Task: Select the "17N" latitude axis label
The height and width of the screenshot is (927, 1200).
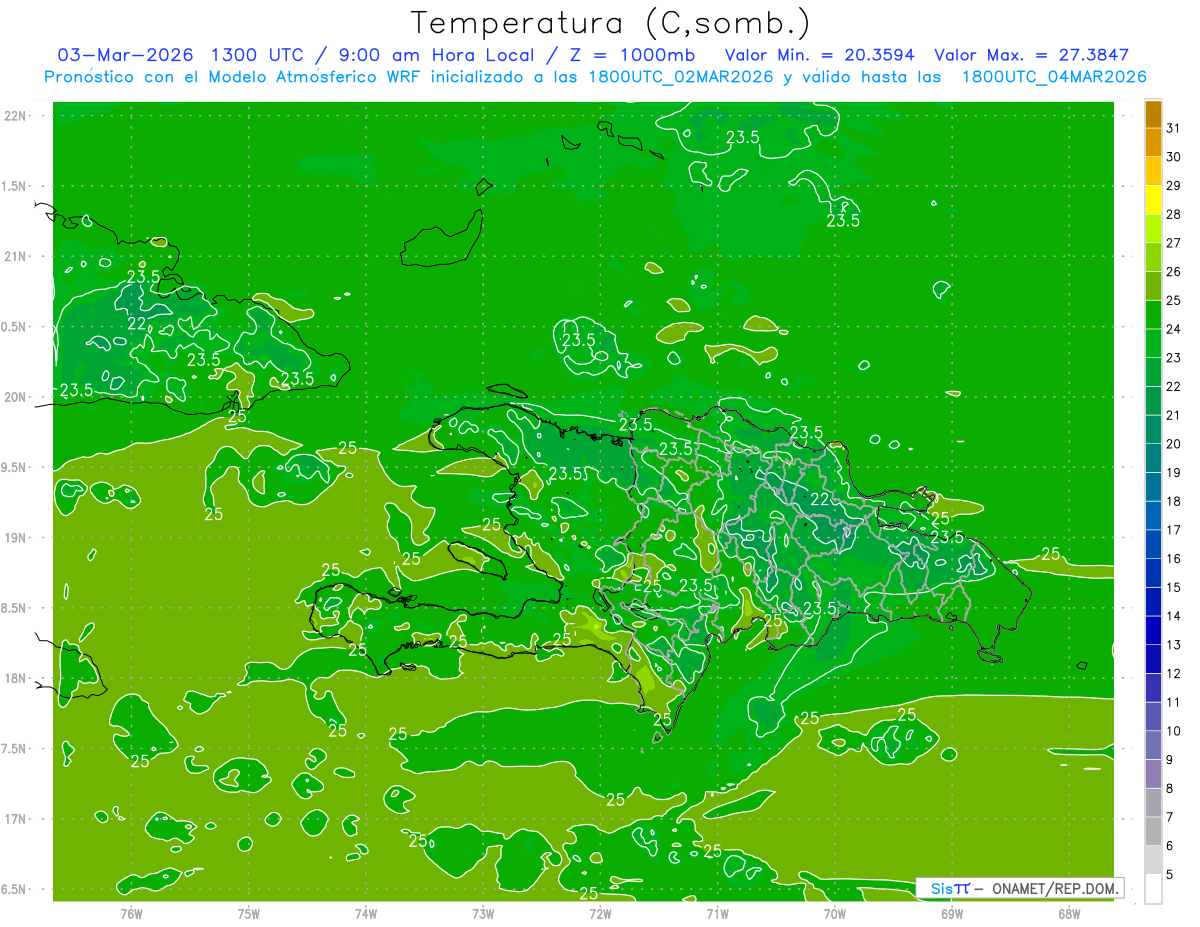Action: tap(17, 819)
